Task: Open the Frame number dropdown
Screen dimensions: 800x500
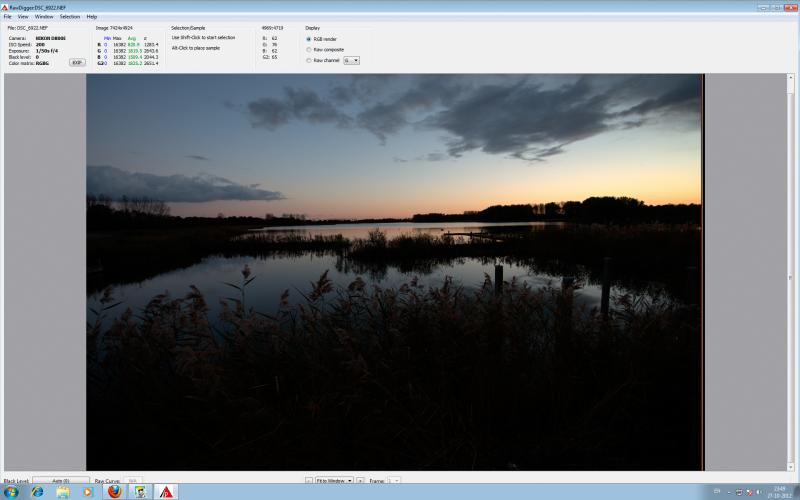Action: coord(393,481)
